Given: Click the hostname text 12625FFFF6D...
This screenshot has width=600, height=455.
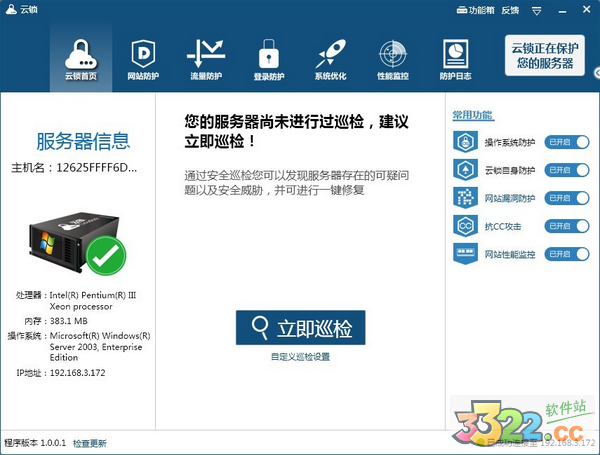Looking at the screenshot, I should tap(96, 168).
